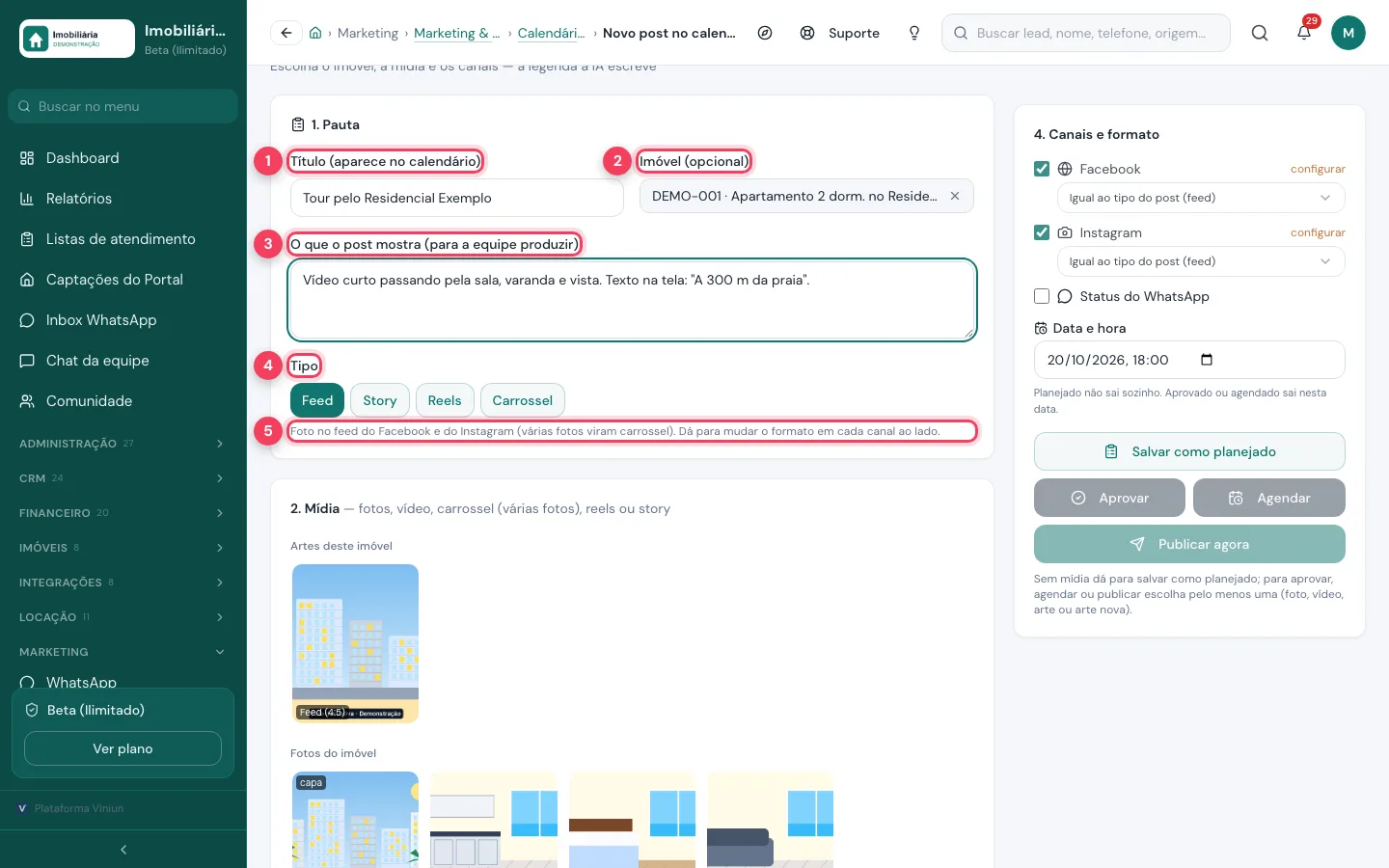The width and height of the screenshot is (1389, 868).
Task: Select Story post type
Action: 380,400
